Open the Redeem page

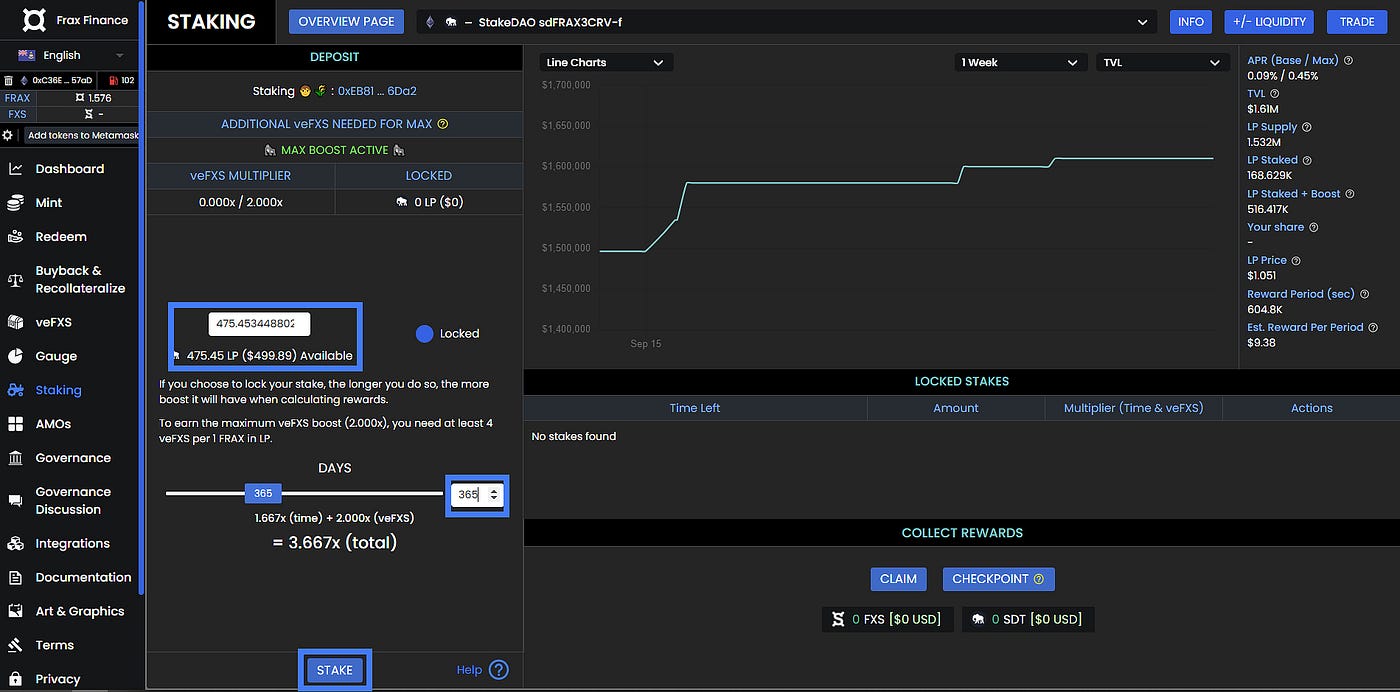61,237
